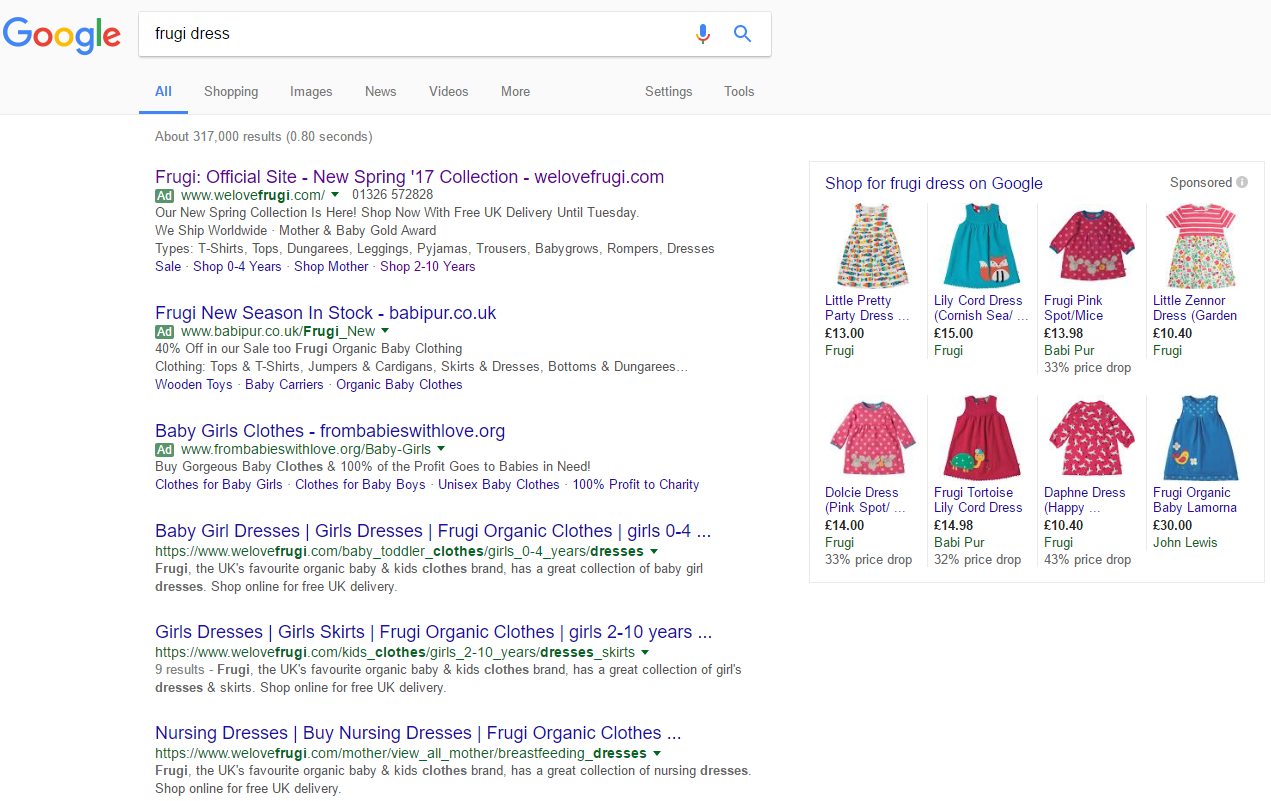Click Clothes for Baby Boys sitelink
This screenshot has width=1271, height=801.
click(x=360, y=485)
